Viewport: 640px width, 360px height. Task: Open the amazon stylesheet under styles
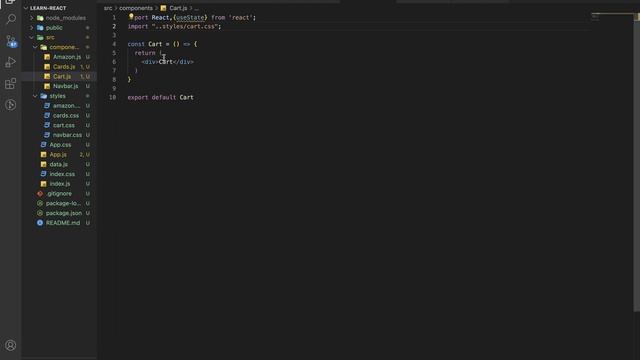point(66,106)
